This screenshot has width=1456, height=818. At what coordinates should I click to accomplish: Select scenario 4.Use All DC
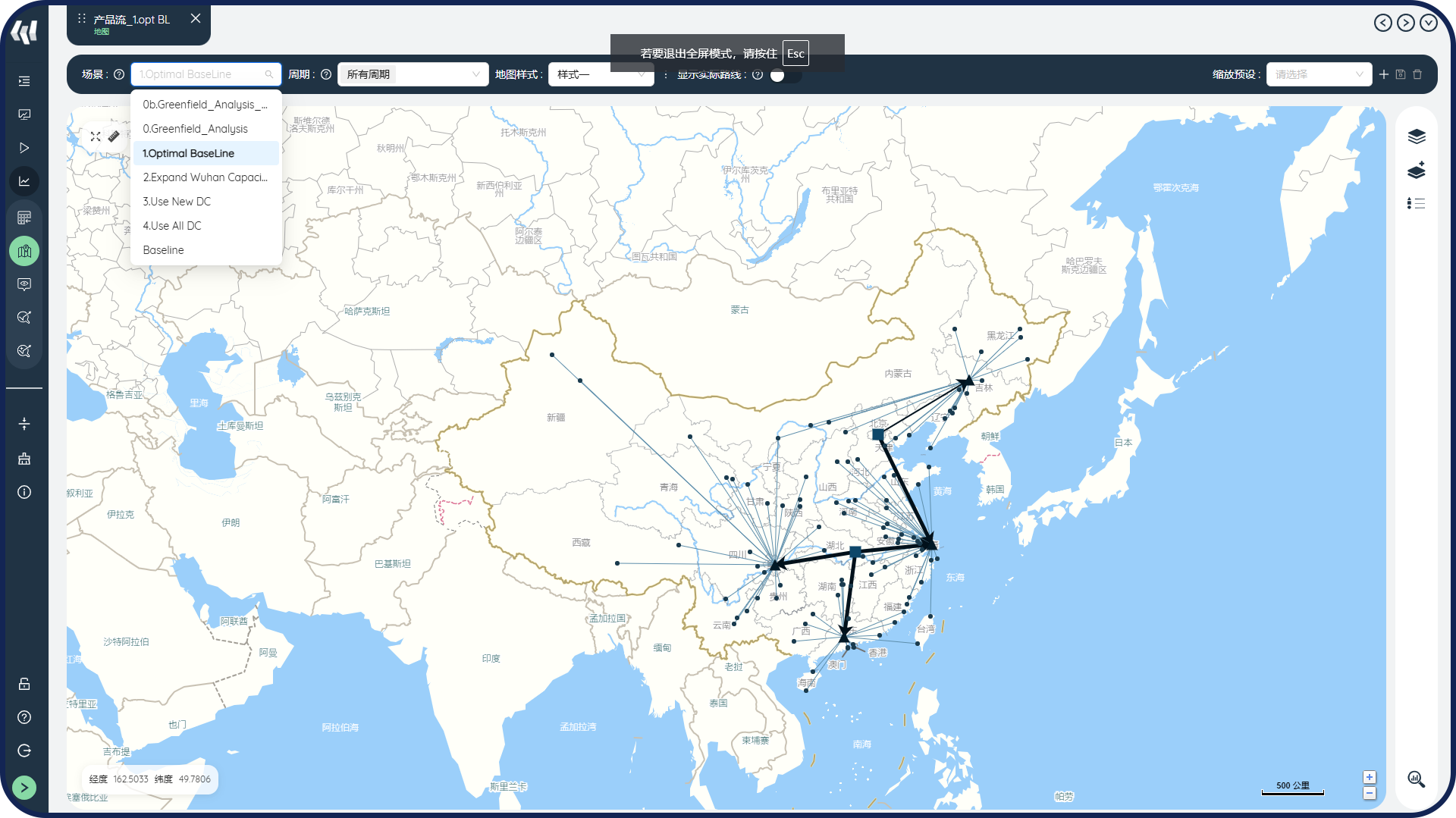click(x=206, y=226)
